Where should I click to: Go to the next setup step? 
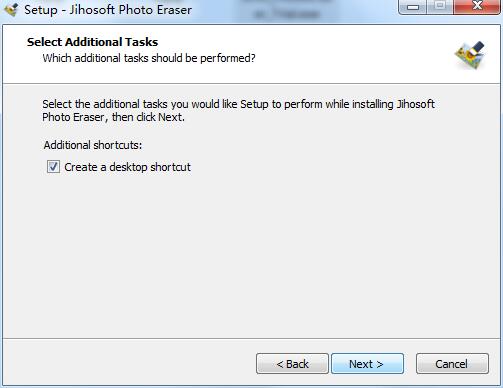(367, 364)
